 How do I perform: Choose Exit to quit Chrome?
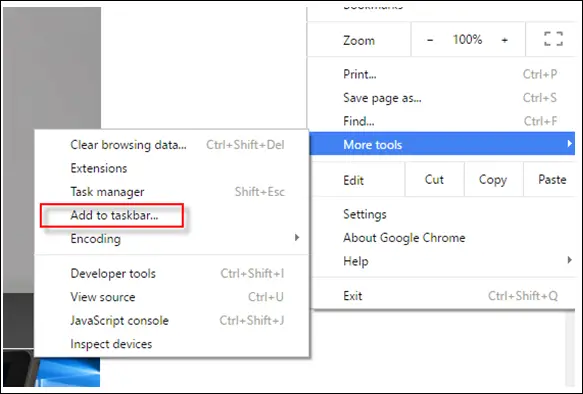coord(352,296)
